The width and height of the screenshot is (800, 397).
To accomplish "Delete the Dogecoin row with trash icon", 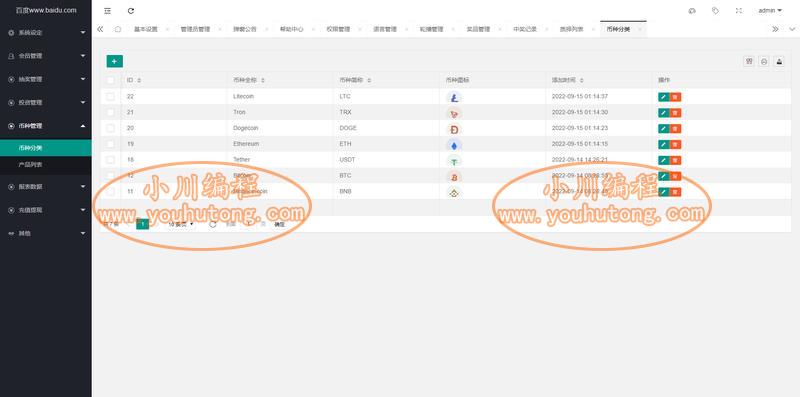I will pyautogui.click(x=676, y=129).
